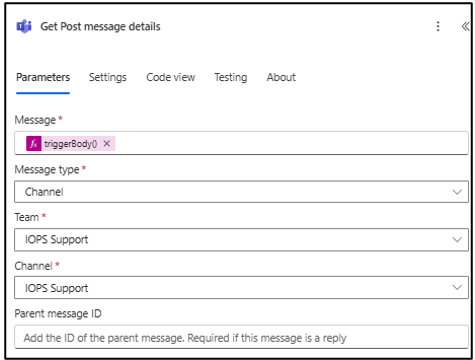Collapse the panel with double chevron
This screenshot has height=360, width=475.
click(x=465, y=26)
